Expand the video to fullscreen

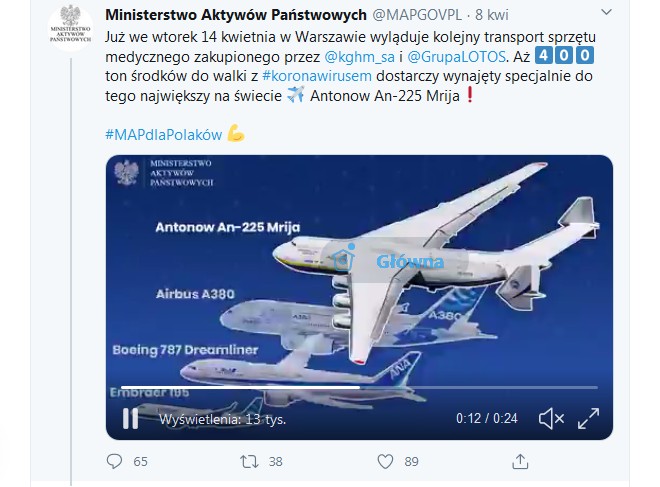(588, 418)
